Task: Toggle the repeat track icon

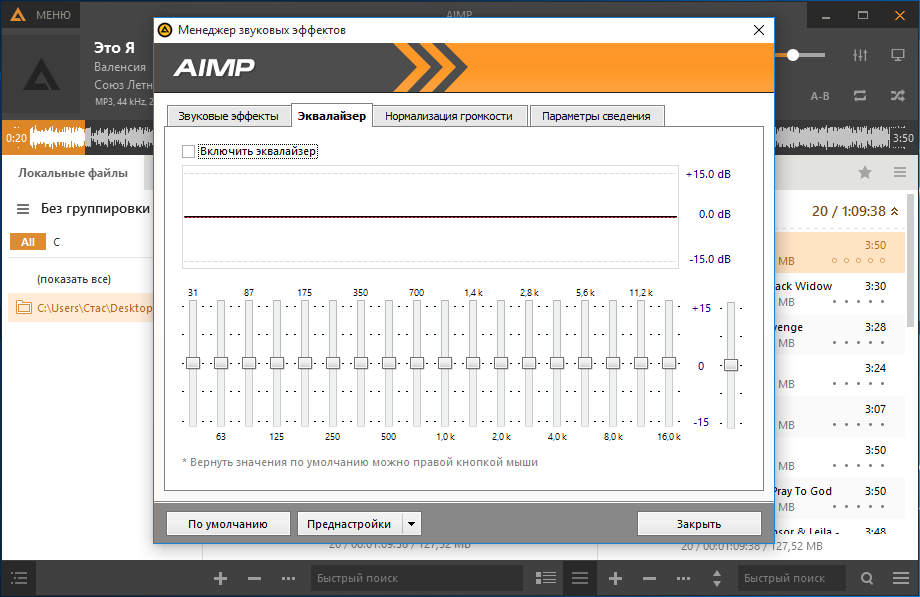Action: coord(860,96)
